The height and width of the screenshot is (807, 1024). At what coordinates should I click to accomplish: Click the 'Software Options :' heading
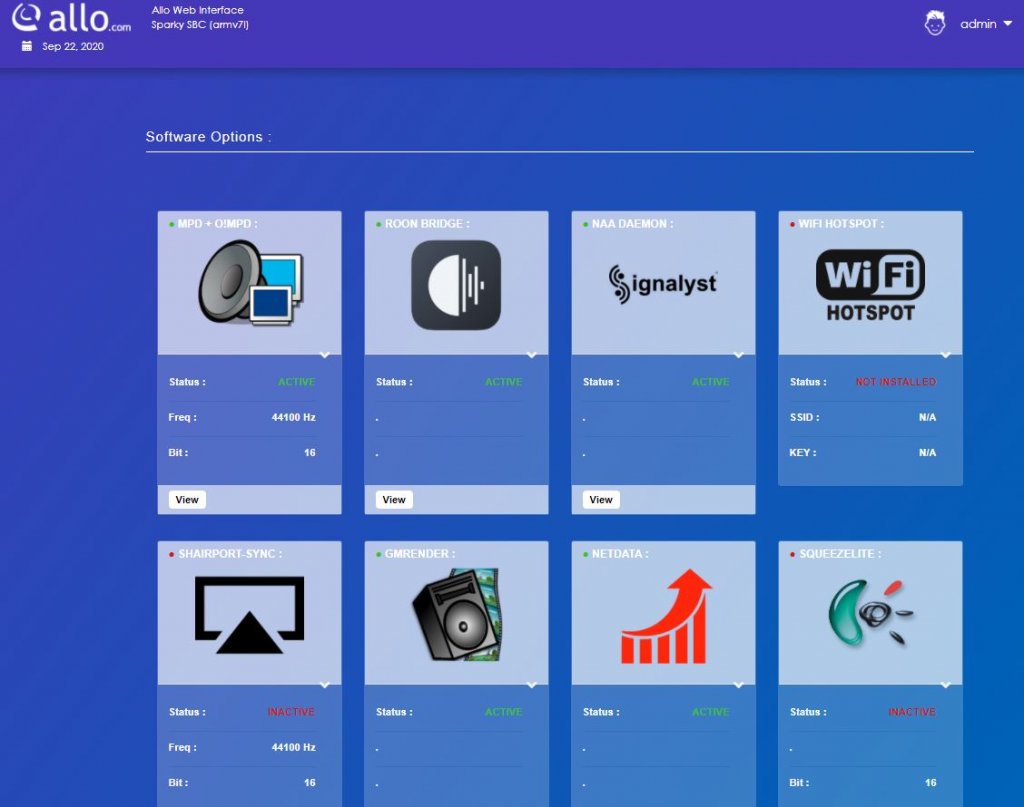pyautogui.click(x=208, y=136)
